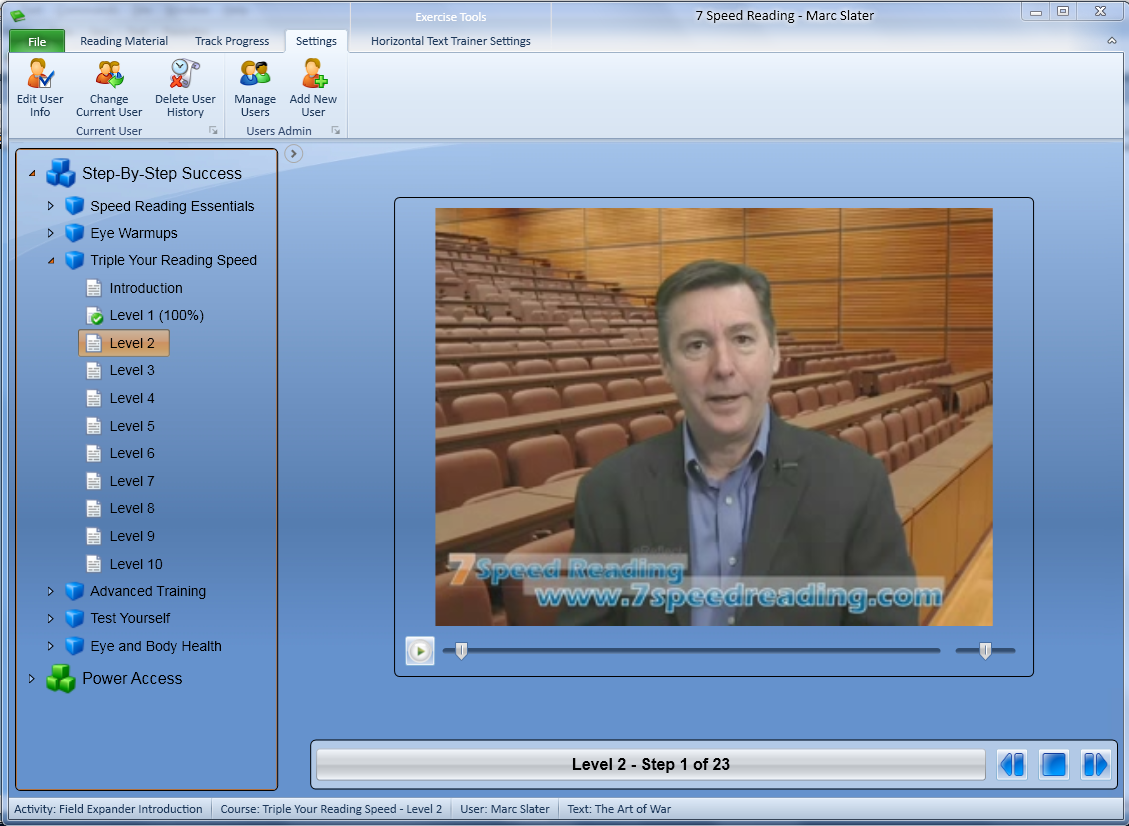The image size is (1129, 826).
Task: Go to the next step arrow
Action: [1096, 765]
